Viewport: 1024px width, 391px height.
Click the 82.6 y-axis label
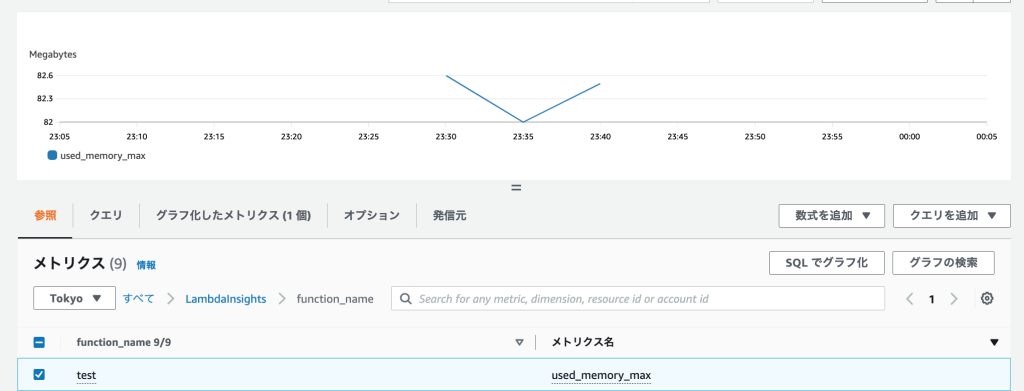[45, 76]
